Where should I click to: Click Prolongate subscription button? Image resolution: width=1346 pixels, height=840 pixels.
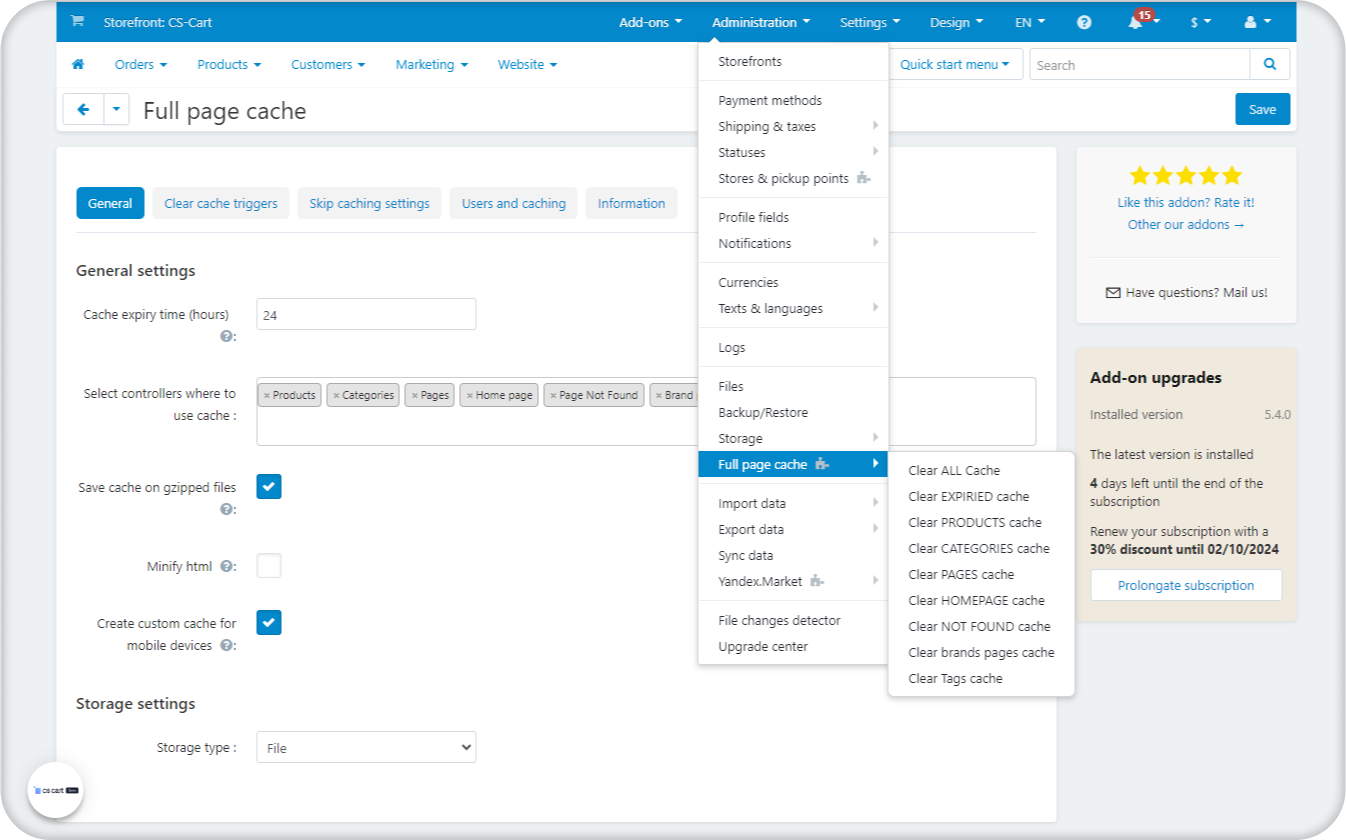click(1186, 585)
